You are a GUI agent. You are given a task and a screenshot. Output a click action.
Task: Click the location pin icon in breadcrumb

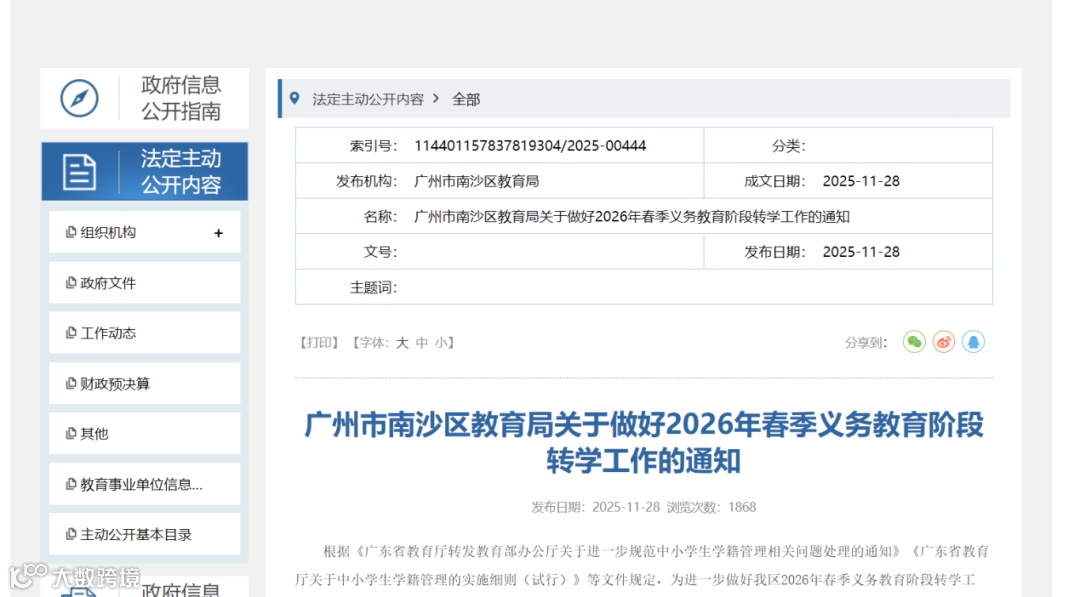[295, 98]
